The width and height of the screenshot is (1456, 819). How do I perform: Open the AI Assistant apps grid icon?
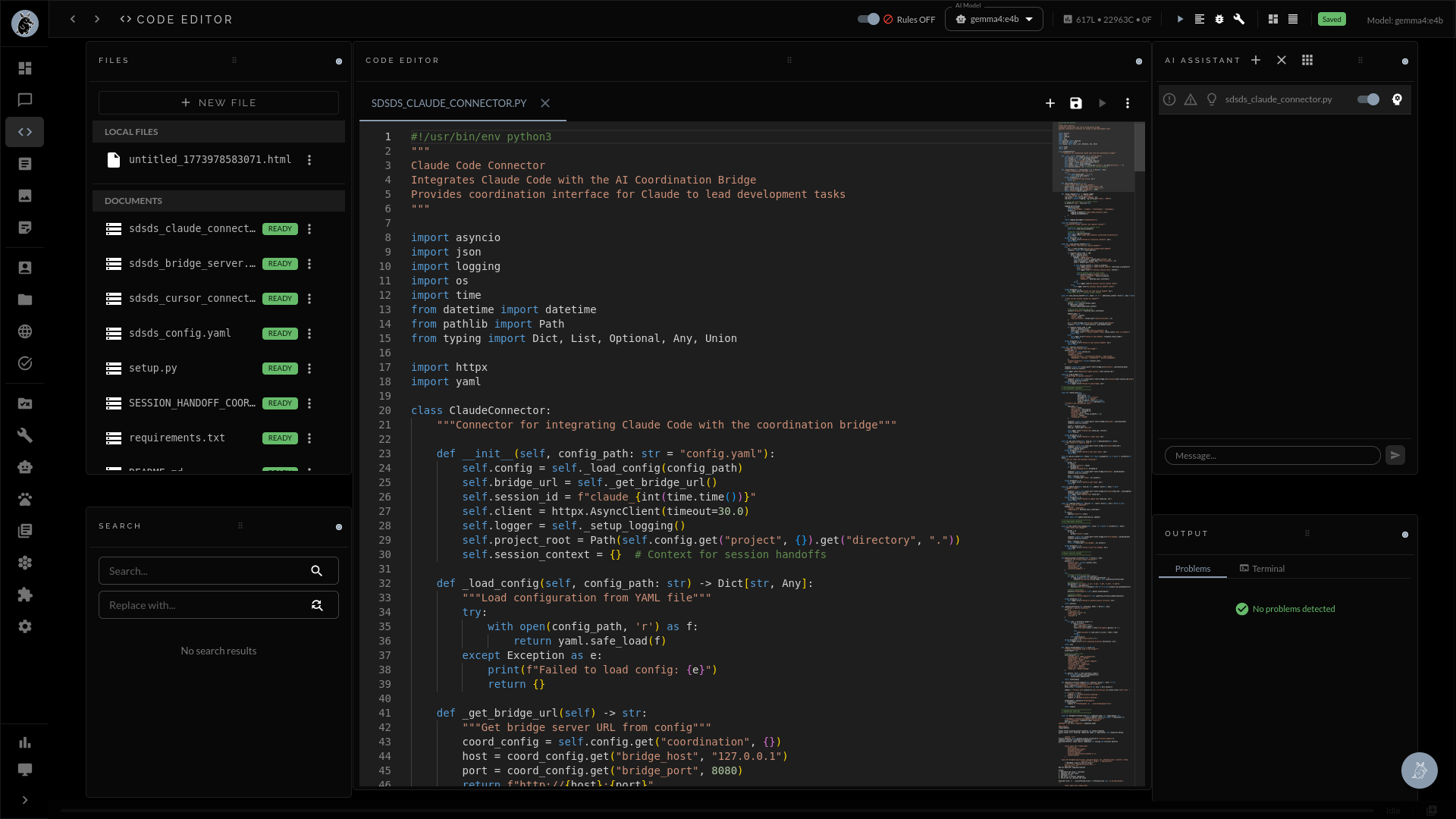(x=1307, y=60)
